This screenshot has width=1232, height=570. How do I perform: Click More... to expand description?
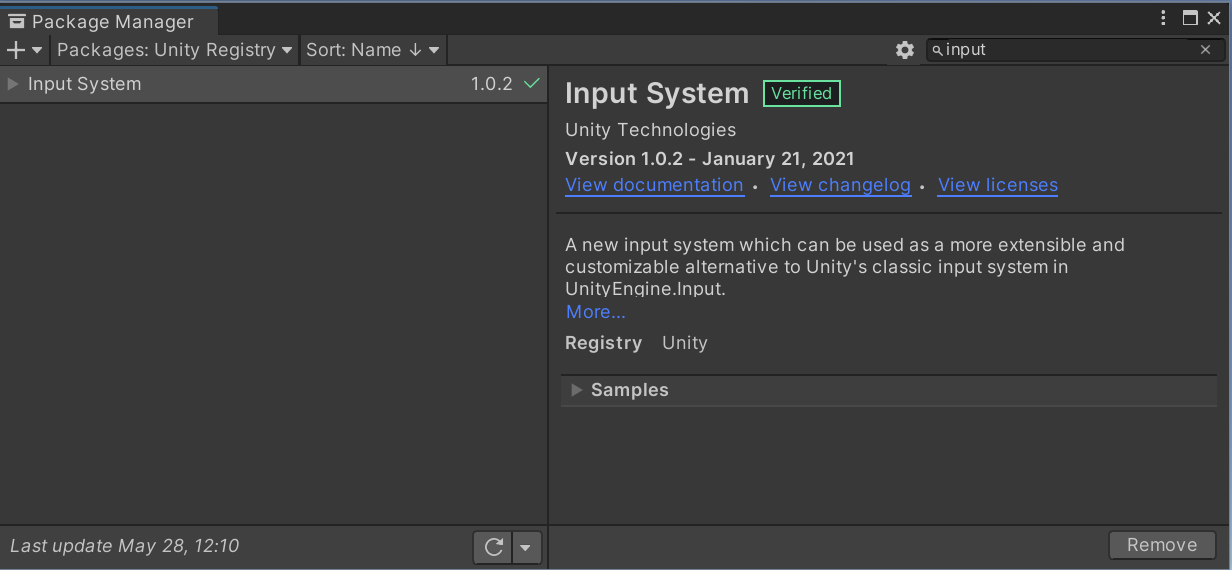[x=596, y=312]
